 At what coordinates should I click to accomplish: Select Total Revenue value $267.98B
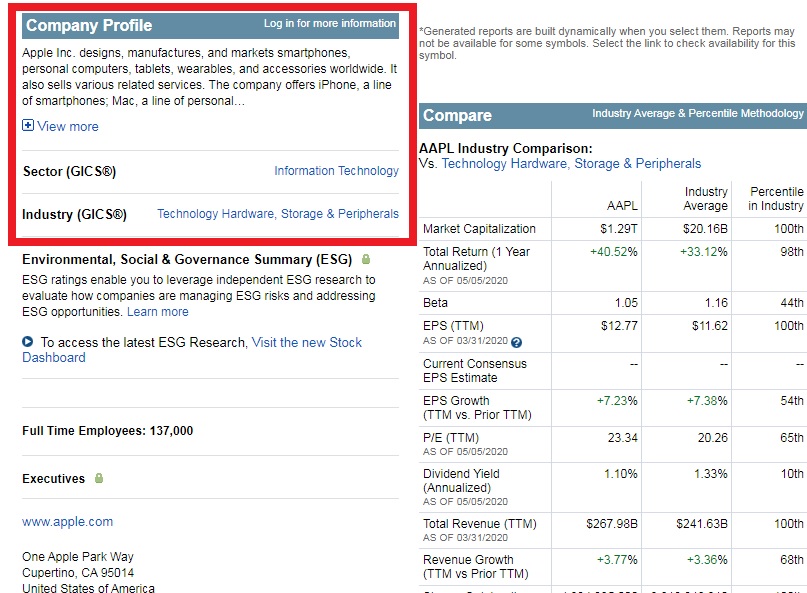pos(612,524)
